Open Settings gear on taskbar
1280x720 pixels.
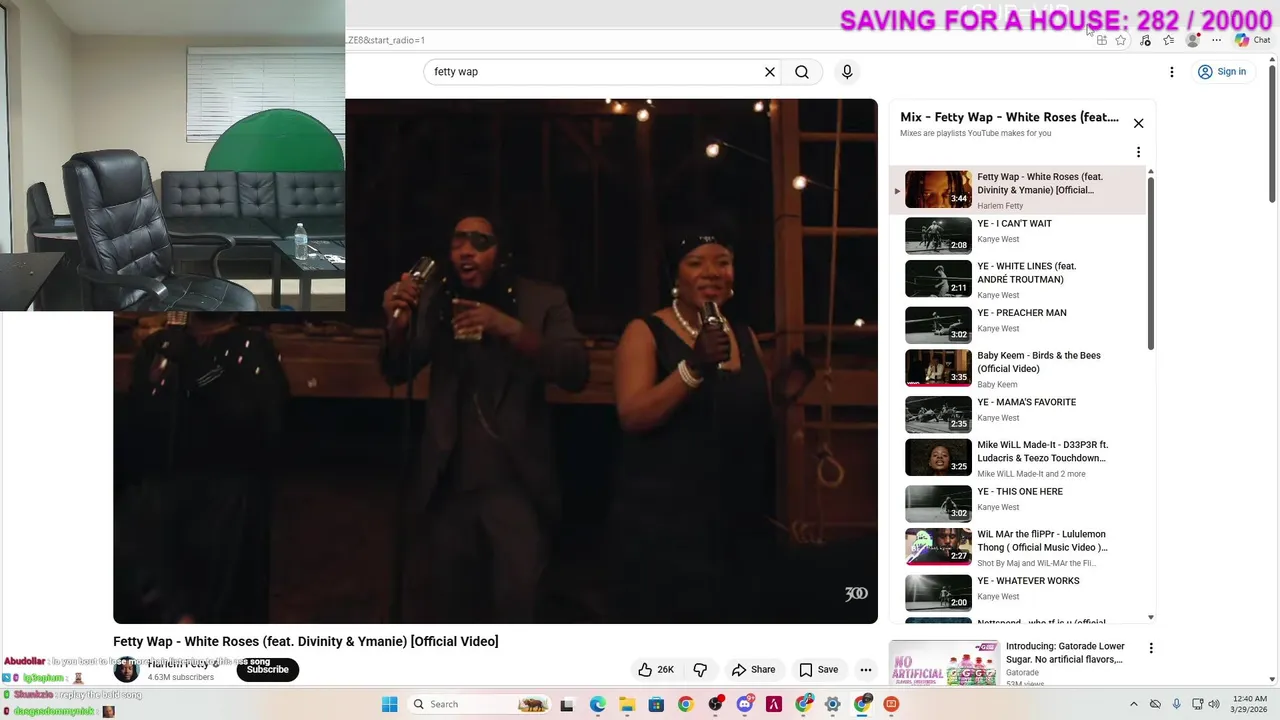click(832, 704)
